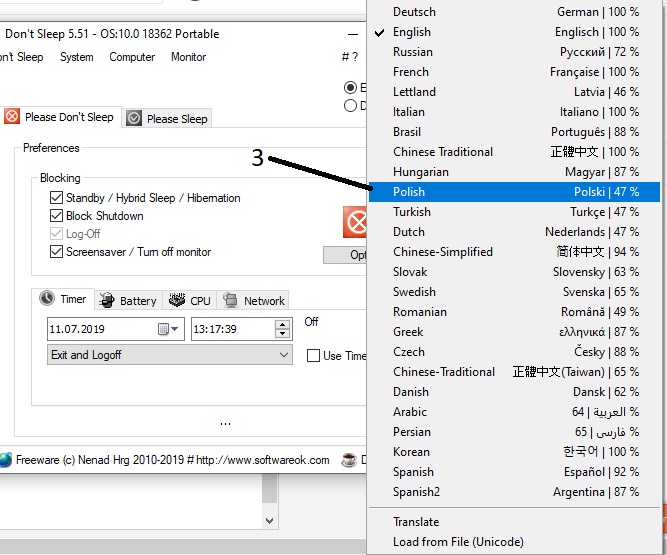
Task: Choose Korean language
Action: tap(514, 452)
